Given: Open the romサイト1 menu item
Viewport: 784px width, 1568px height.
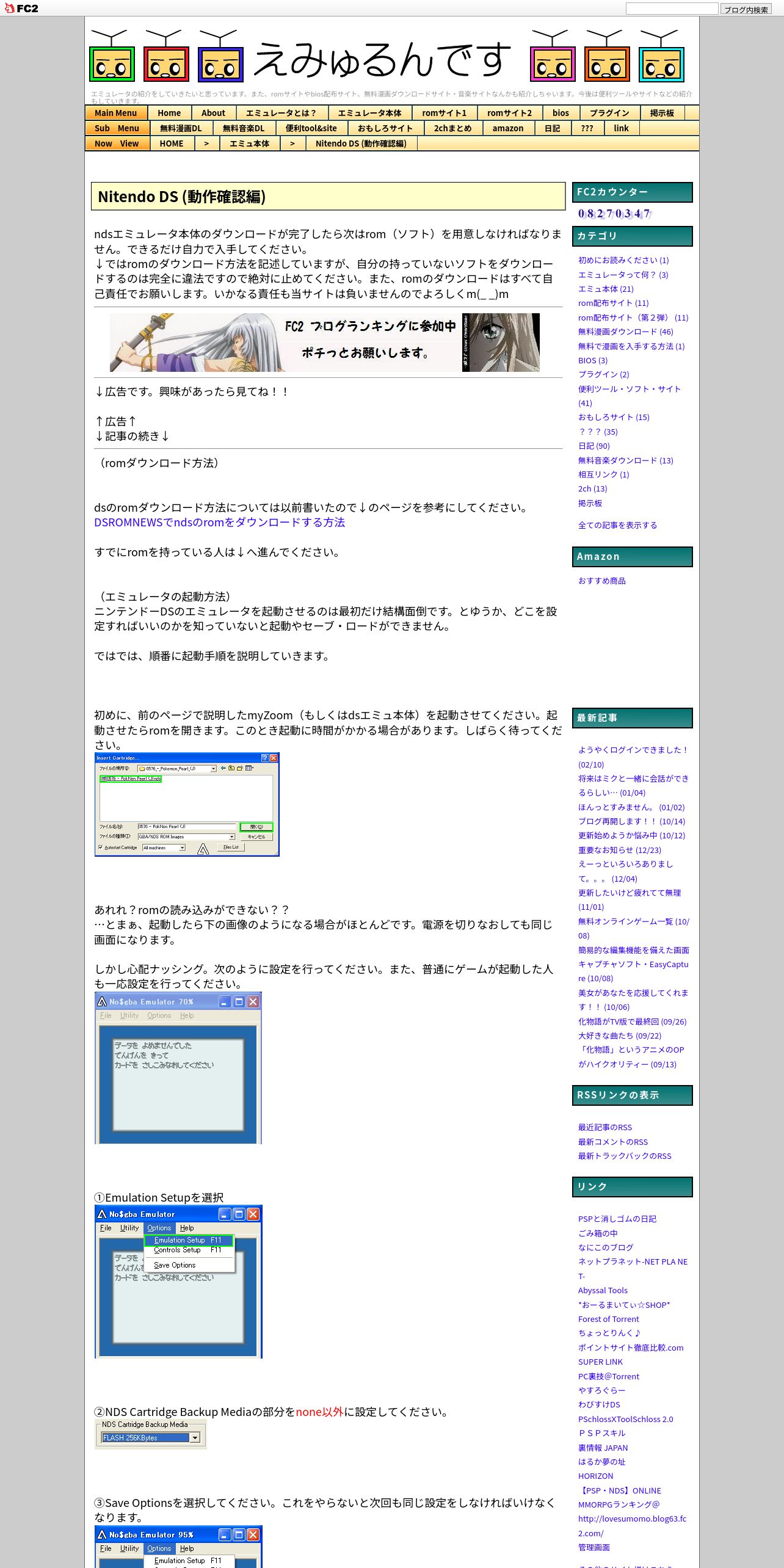Looking at the screenshot, I should pos(445,113).
